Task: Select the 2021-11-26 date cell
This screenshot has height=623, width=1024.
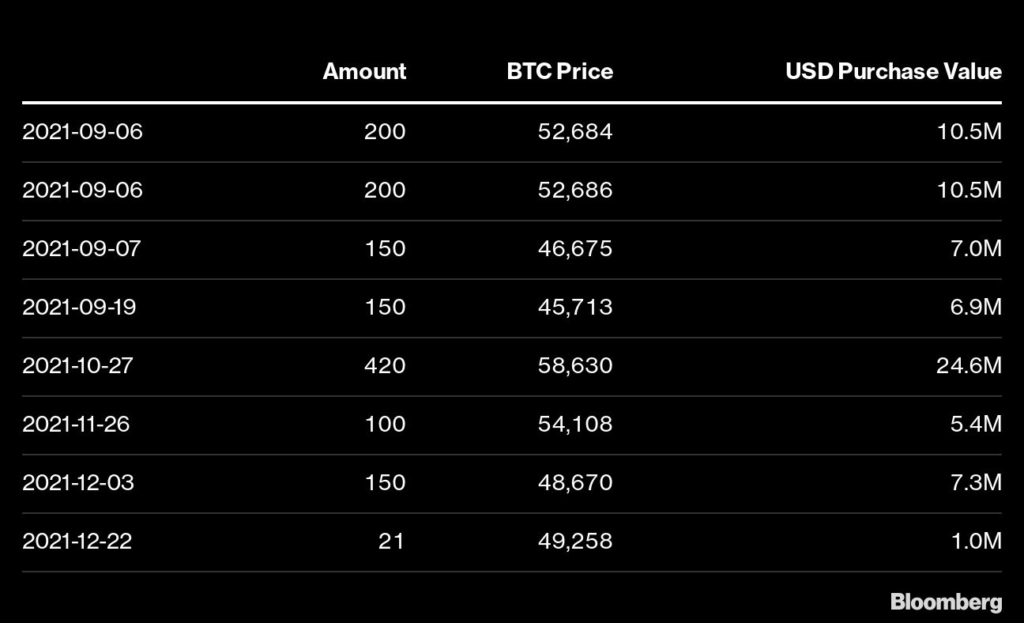Action: [76, 424]
